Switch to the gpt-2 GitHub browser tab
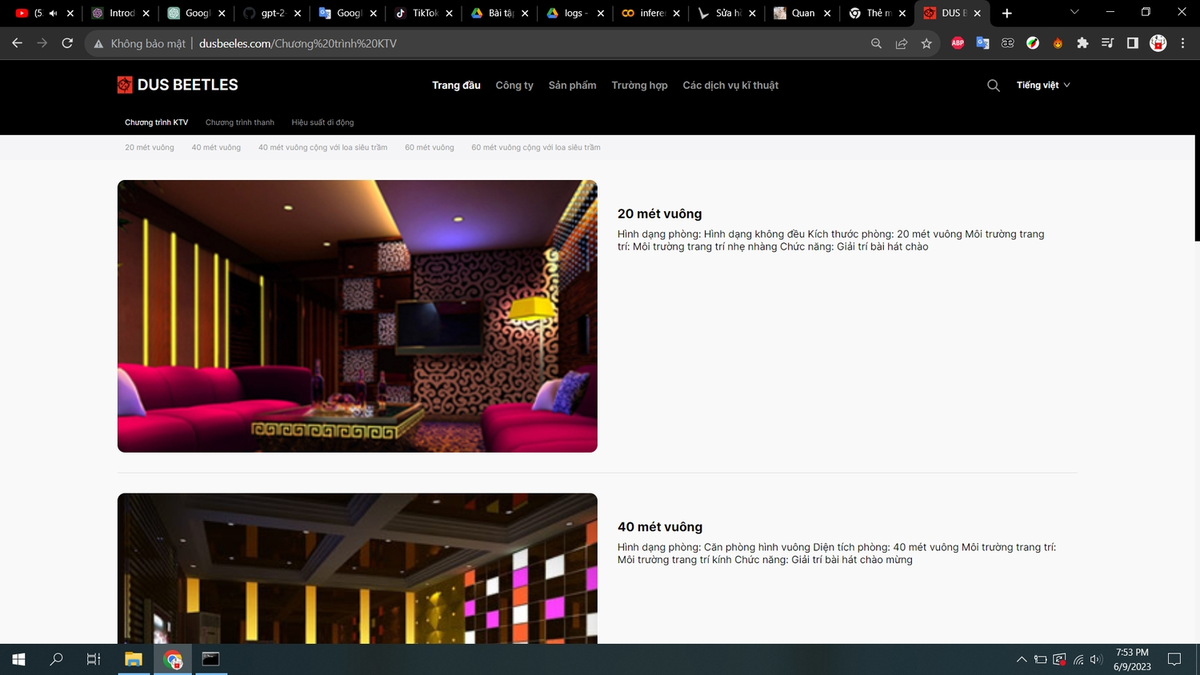1200x675 pixels. [x=270, y=13]
